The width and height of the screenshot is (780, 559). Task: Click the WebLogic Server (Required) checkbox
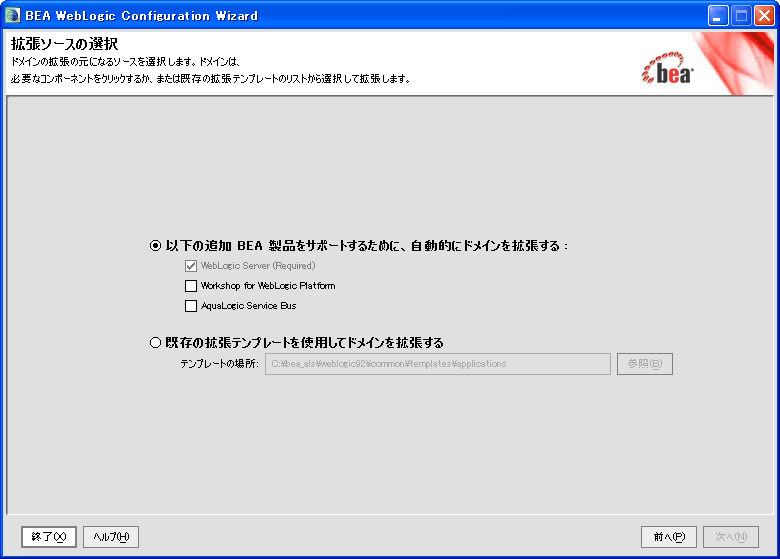click(191, 266)
